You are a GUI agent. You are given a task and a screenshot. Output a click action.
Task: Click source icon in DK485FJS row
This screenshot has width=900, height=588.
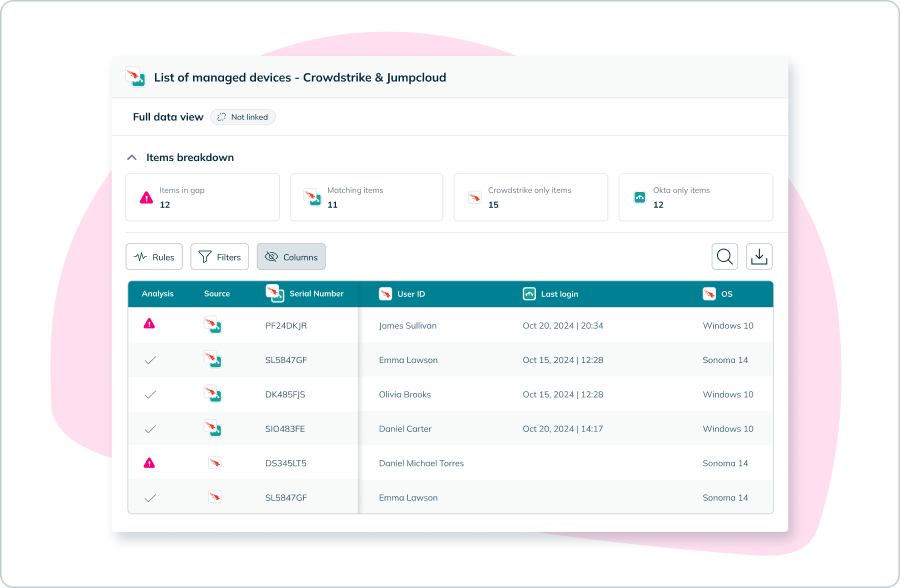point(212,394)
